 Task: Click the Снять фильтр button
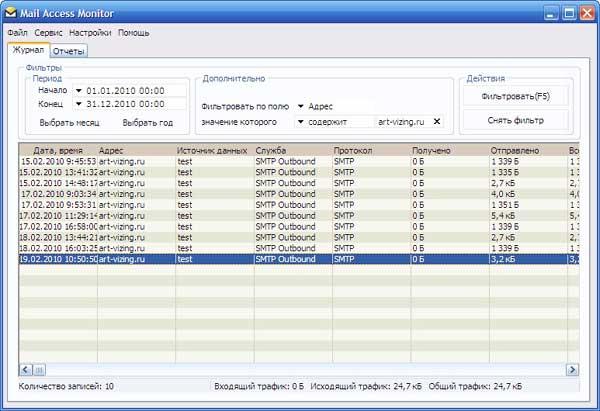(516, 121)
